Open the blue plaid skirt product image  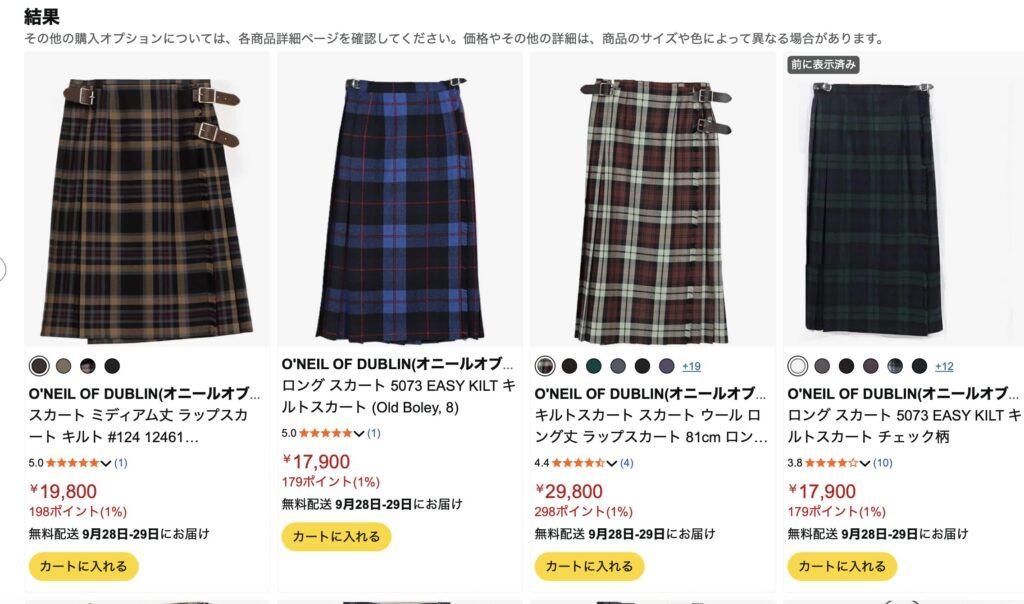tap(400, 209)
